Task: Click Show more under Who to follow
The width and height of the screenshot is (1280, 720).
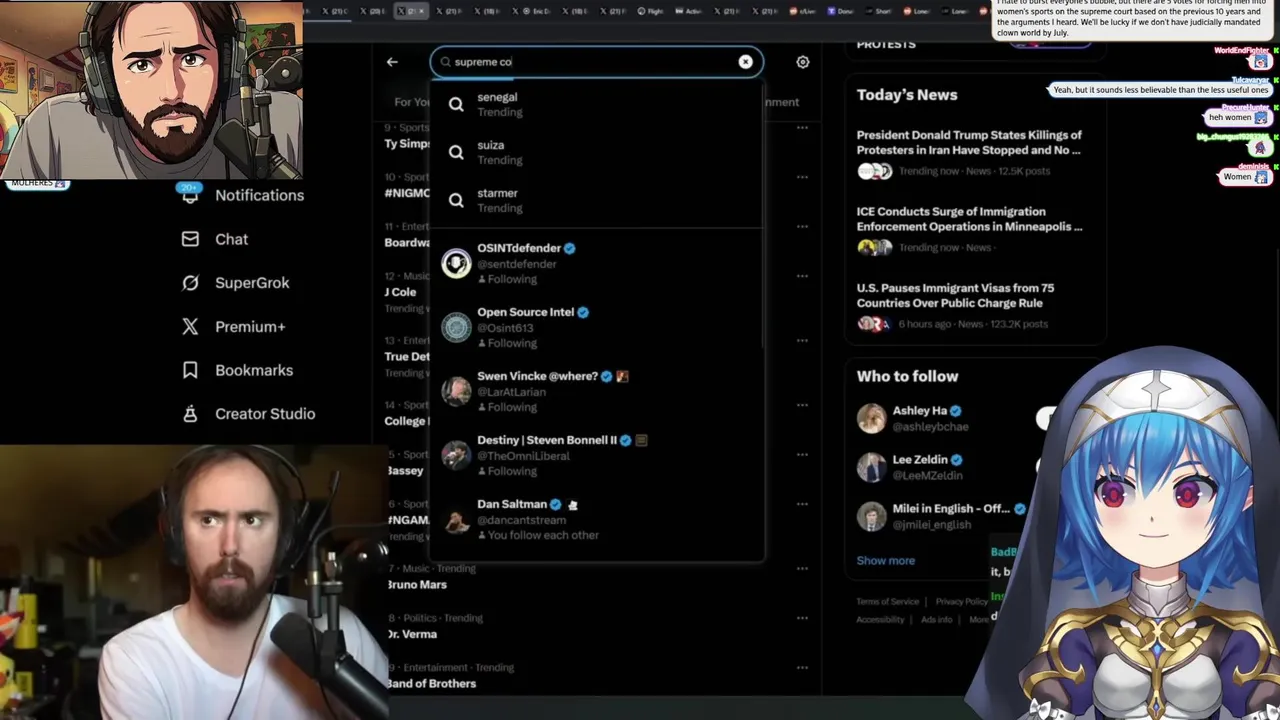Action: (885, 561)
